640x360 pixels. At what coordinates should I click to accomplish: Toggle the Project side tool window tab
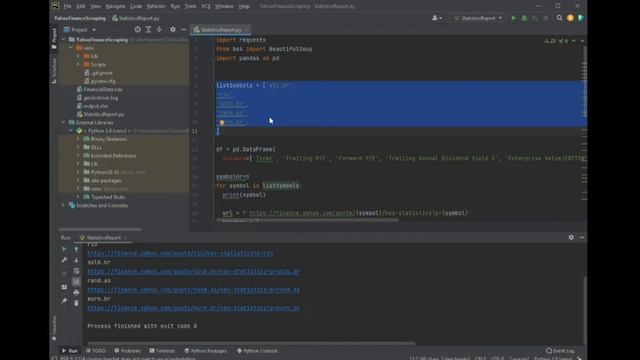click(54, 39)
